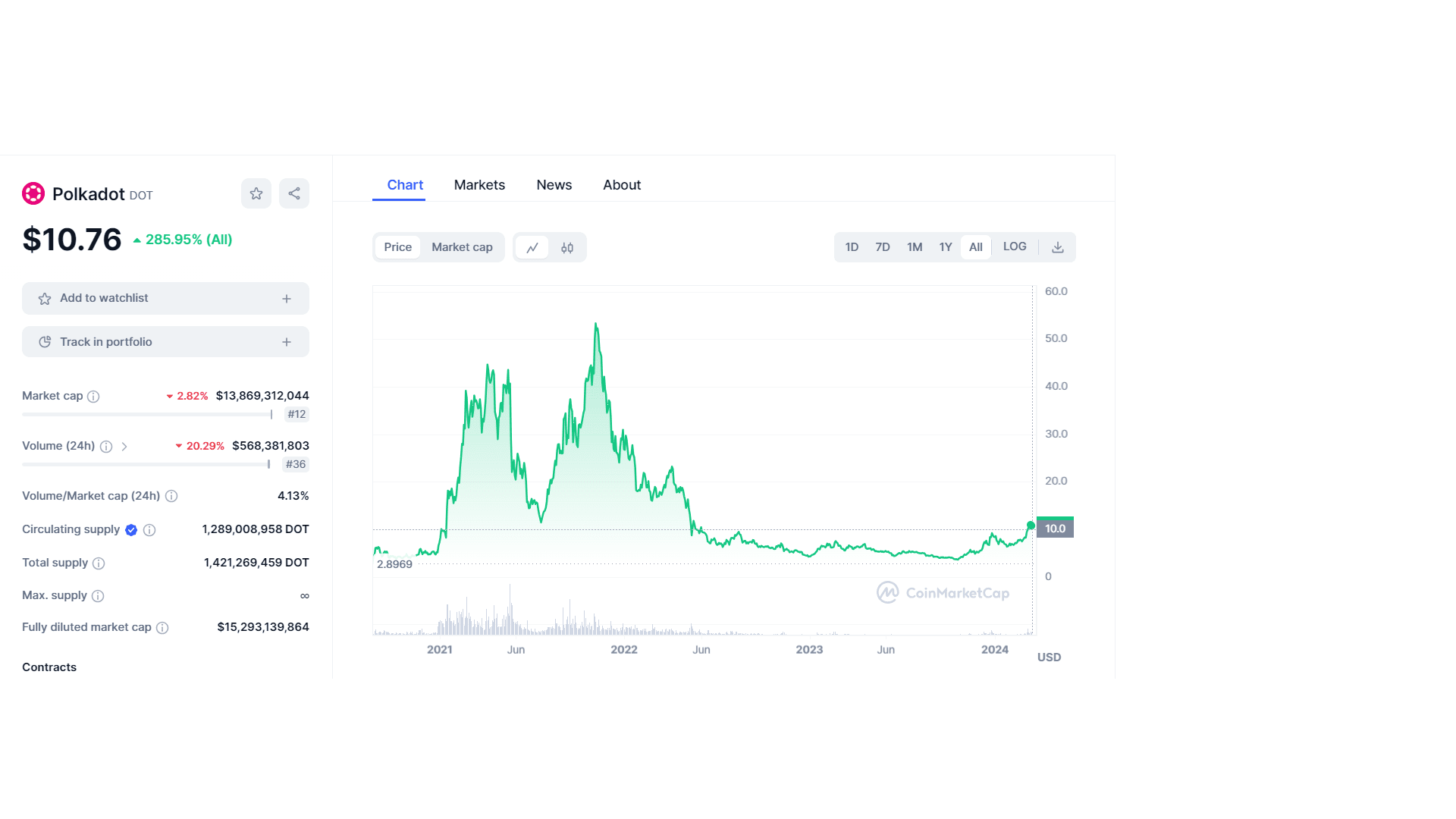
Task: Click the plus on Track in portfolio
Action: pyautogui.click(x=287, y=342)
